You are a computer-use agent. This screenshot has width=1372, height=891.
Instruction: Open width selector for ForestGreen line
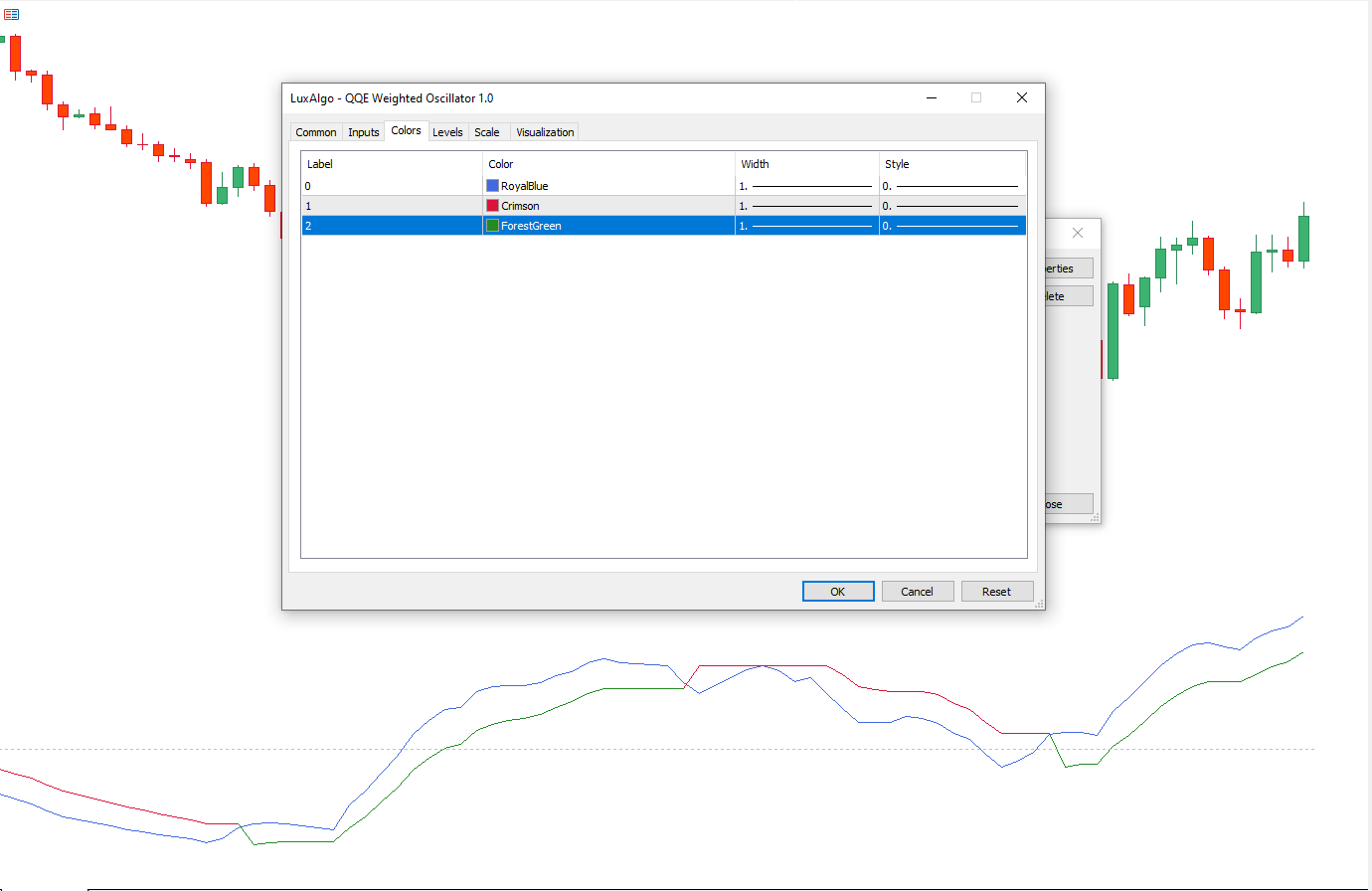[x=806, y=226]
